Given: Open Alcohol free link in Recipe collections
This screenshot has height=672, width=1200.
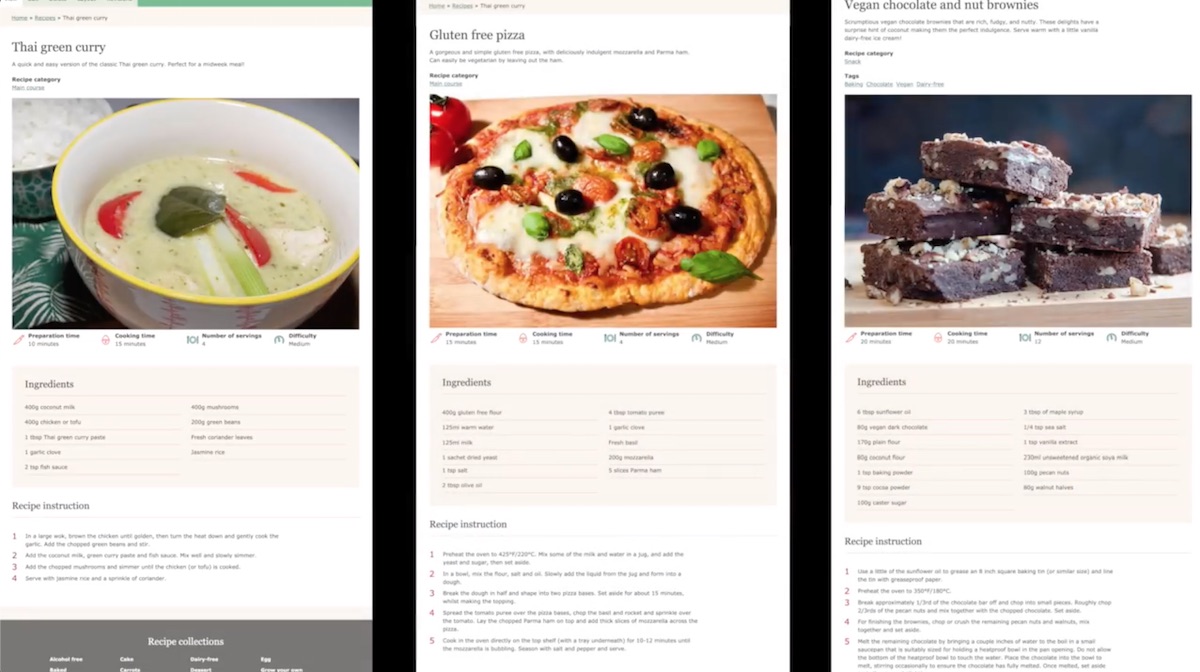Looking at the screenshot, I should pyautogui.click(x=67, y=659).
